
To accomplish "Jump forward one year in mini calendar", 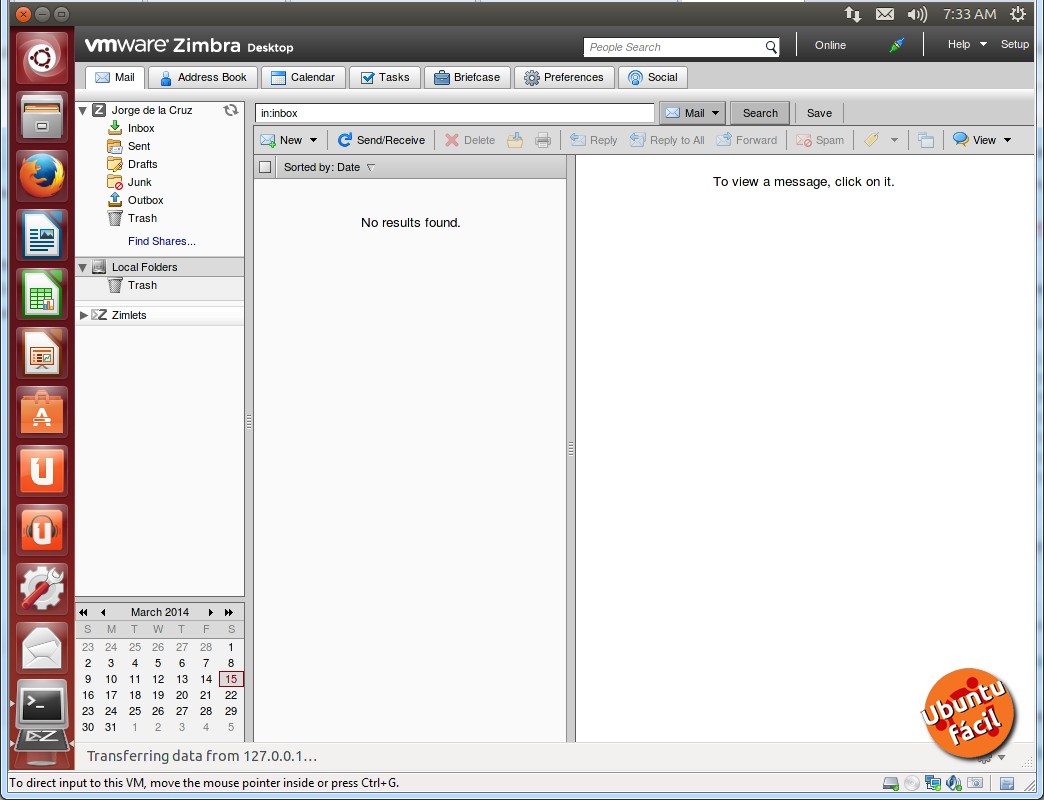I will click(229, 612).
